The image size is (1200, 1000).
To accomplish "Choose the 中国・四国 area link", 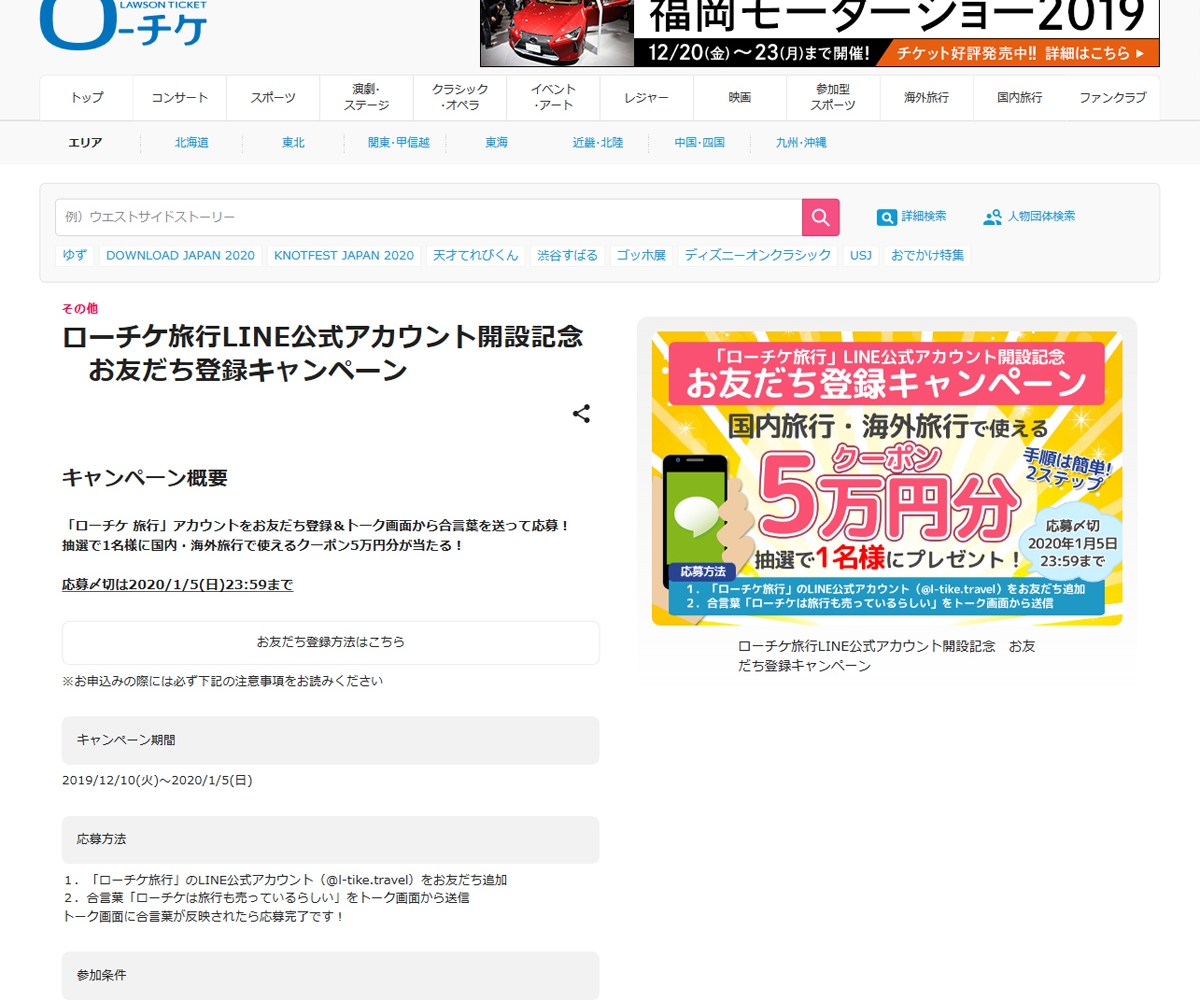I will 699,143.
